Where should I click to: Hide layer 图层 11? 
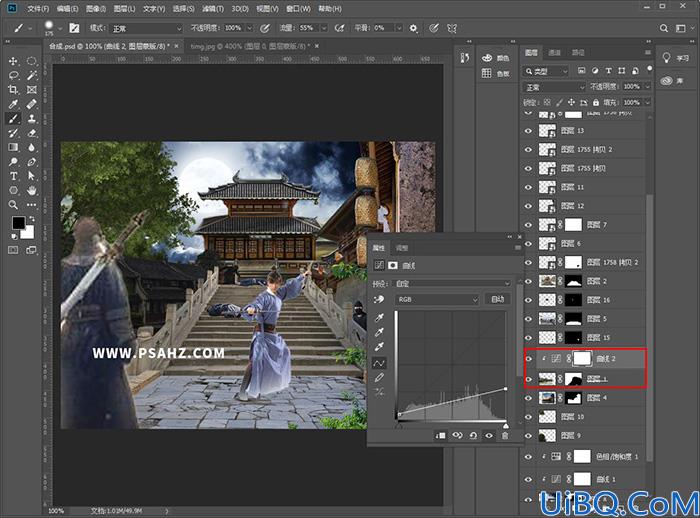point(529,187)
